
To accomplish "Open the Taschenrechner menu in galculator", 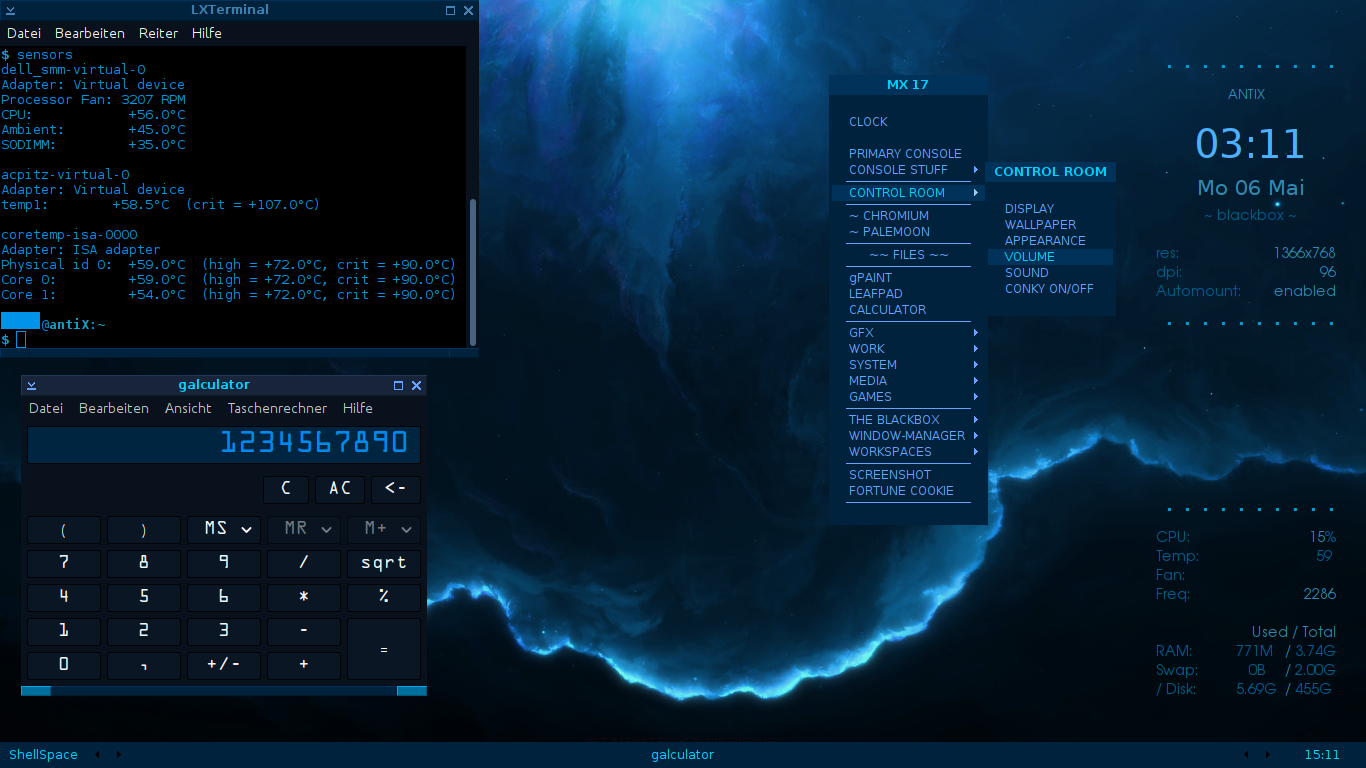I will point(277,408).
